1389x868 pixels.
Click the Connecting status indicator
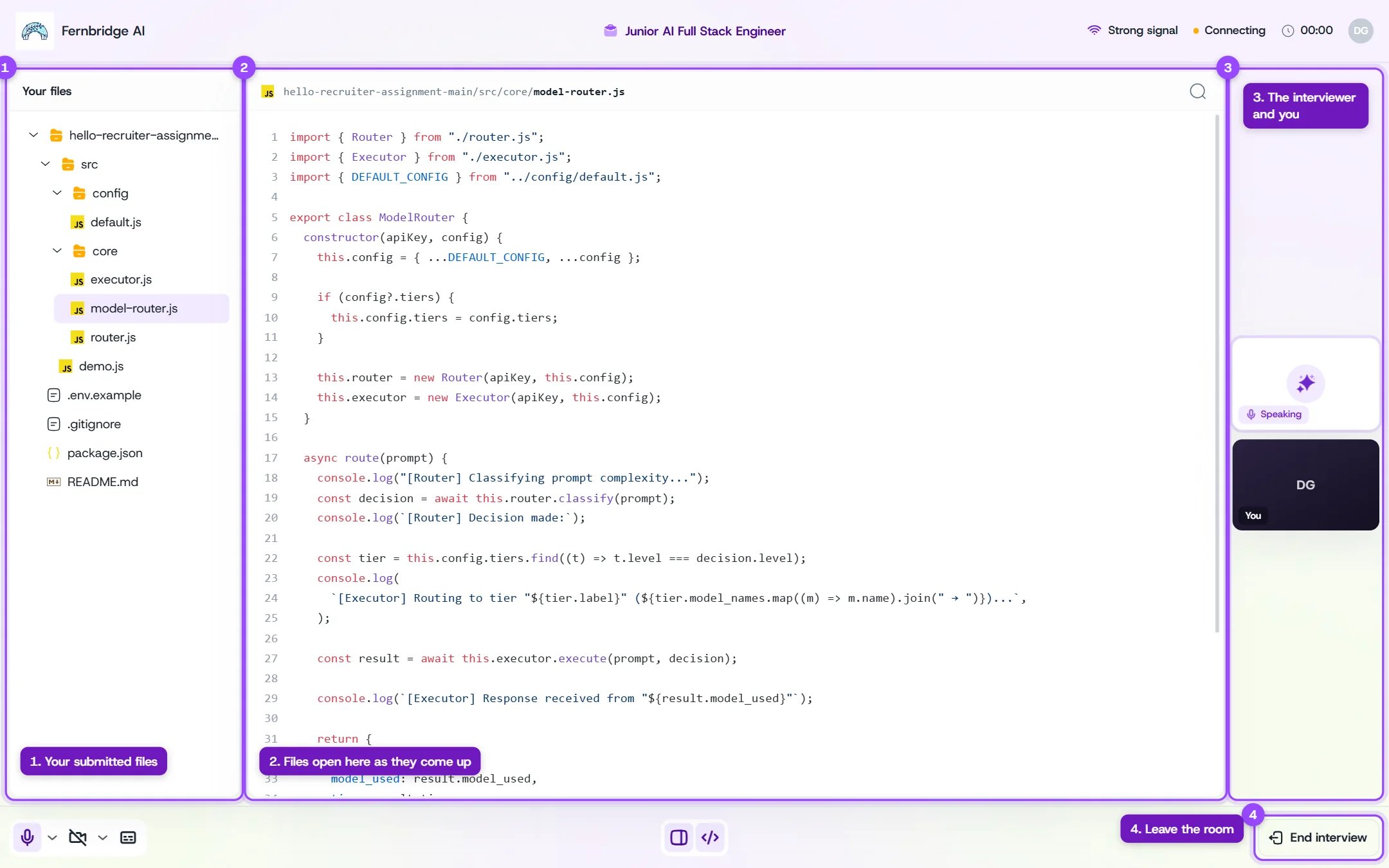pos(1229,30)
